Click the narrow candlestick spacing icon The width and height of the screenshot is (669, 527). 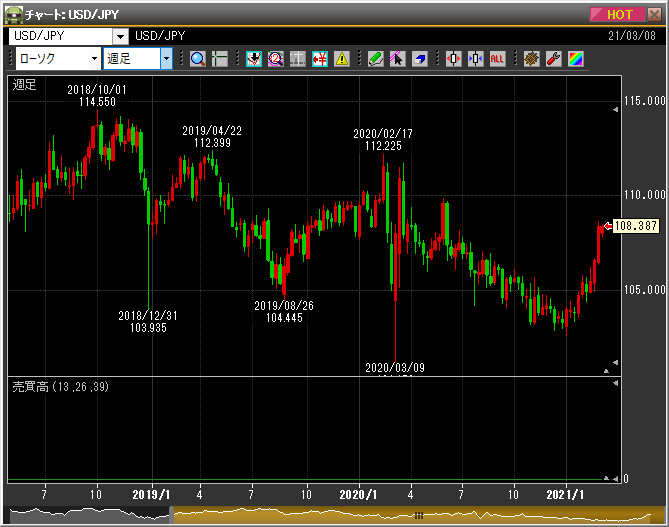click(x=475, y=59)
